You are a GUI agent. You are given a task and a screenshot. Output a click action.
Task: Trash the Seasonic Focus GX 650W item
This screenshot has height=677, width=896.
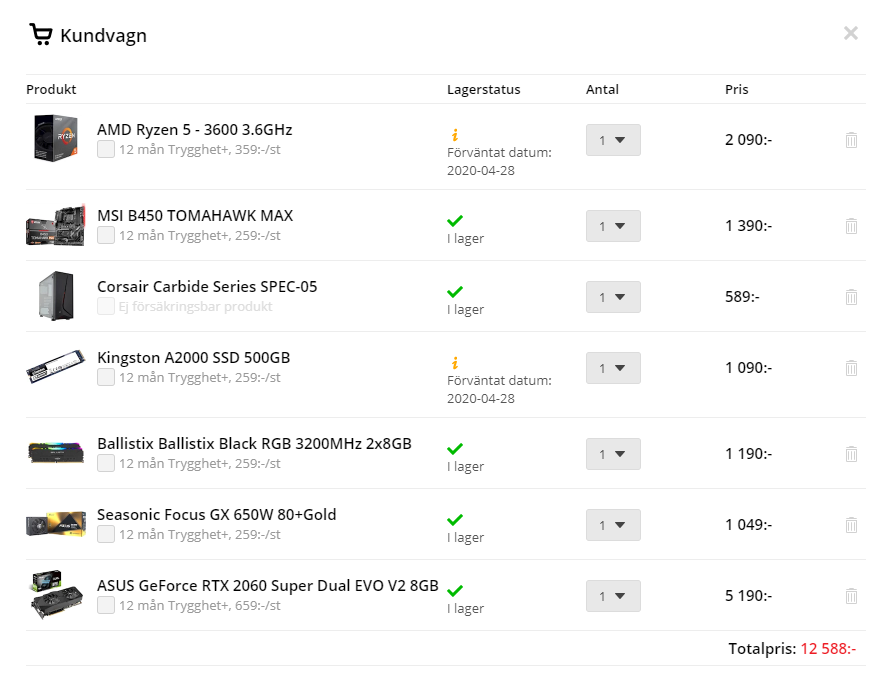pyautogui.click(x=851, y=525)
